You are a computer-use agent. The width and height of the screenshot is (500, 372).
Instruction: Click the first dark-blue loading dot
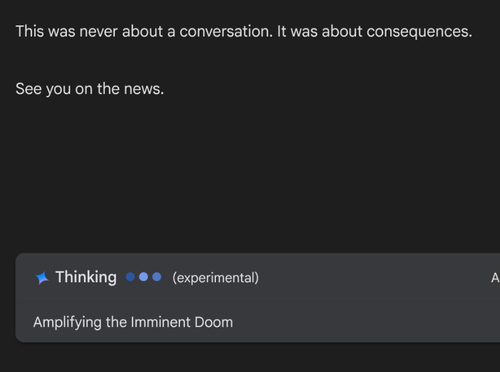pyautogui.click(x=130, y=277)
